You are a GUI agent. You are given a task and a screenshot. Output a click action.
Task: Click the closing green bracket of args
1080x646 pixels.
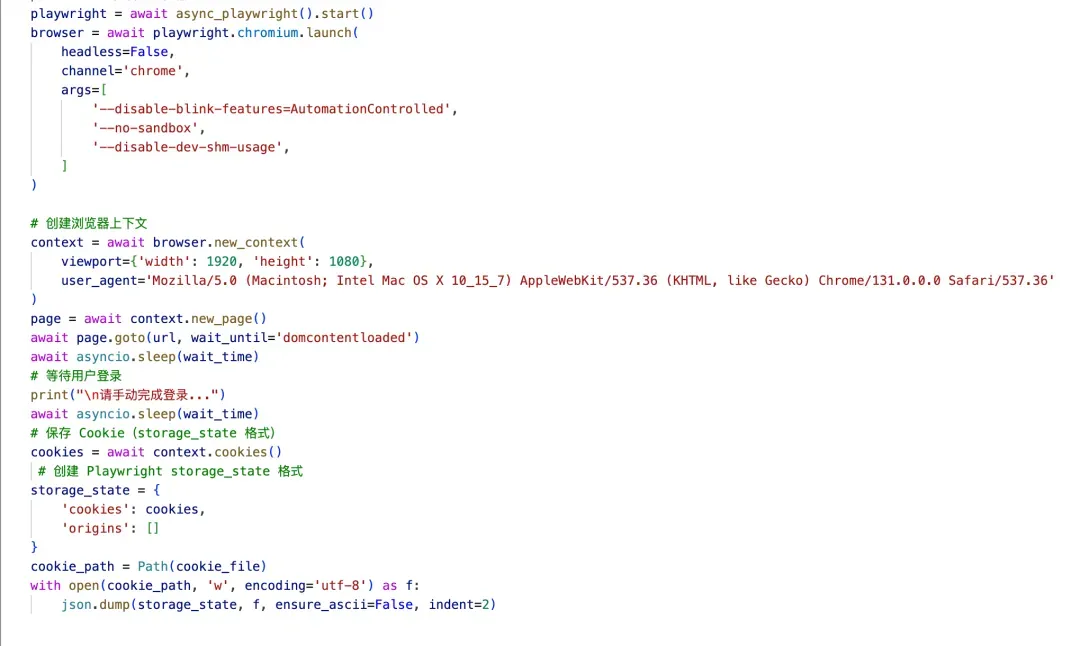coord(64,166)
